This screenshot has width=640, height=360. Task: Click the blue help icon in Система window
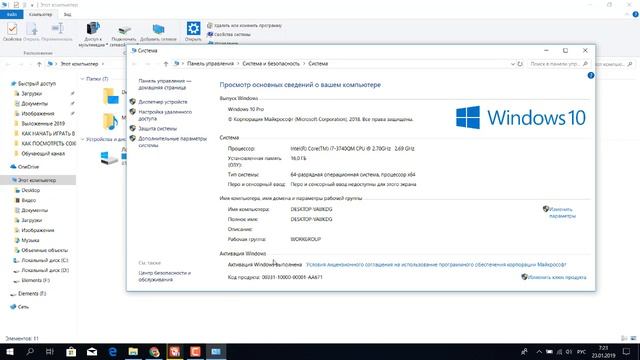pyautogui.click(x=591, y=76)
